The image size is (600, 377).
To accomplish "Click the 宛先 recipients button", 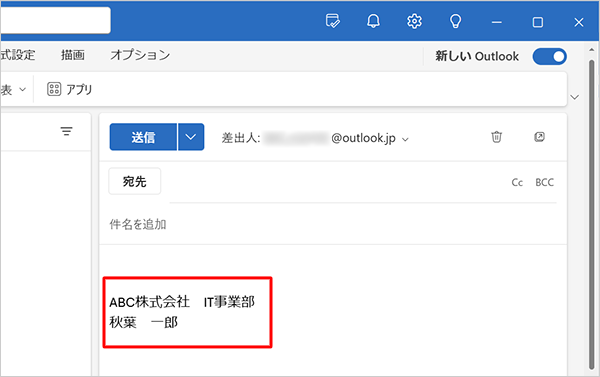I will (135, 181).
